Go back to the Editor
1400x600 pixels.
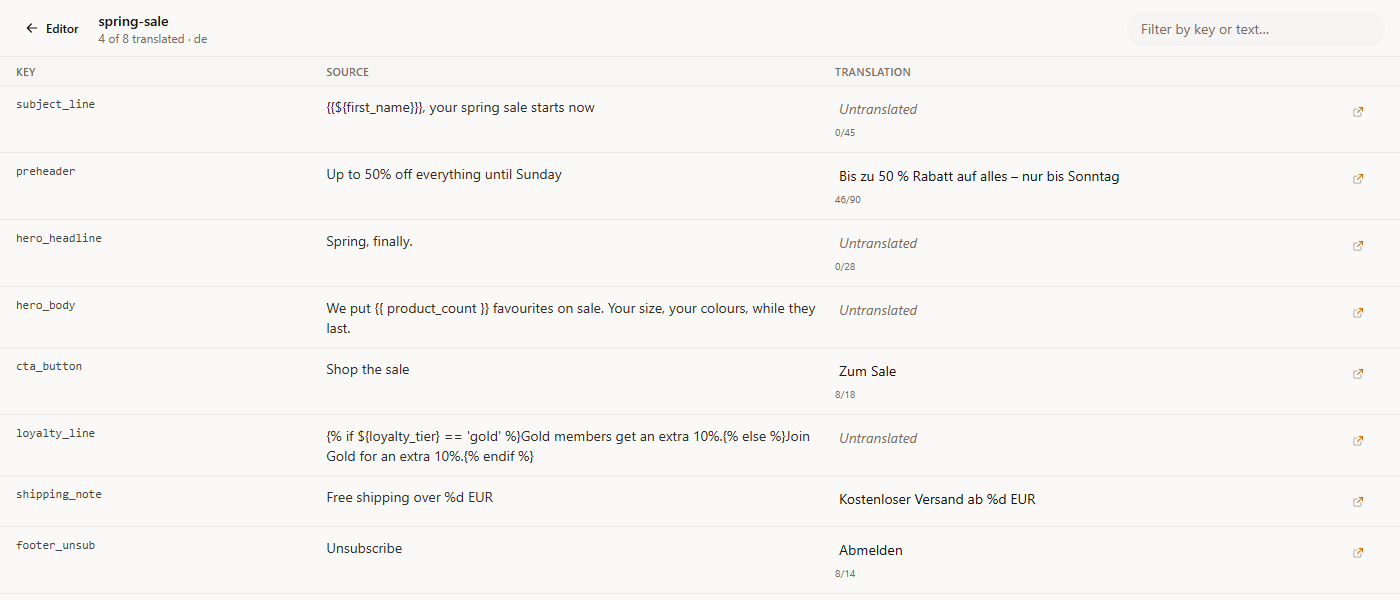coord(52,29)
